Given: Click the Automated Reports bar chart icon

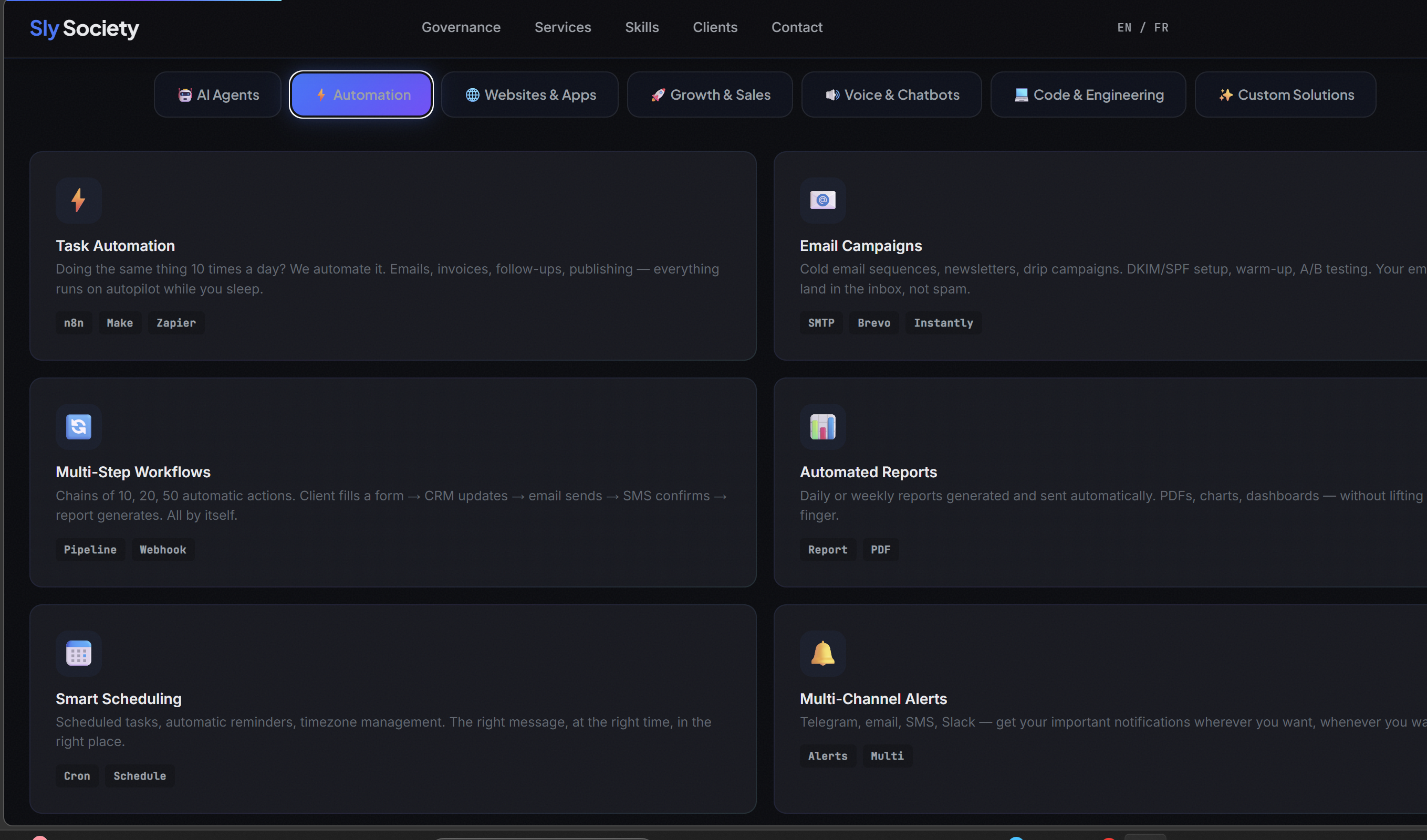Looking at the screenshot, I should (822, 427).
